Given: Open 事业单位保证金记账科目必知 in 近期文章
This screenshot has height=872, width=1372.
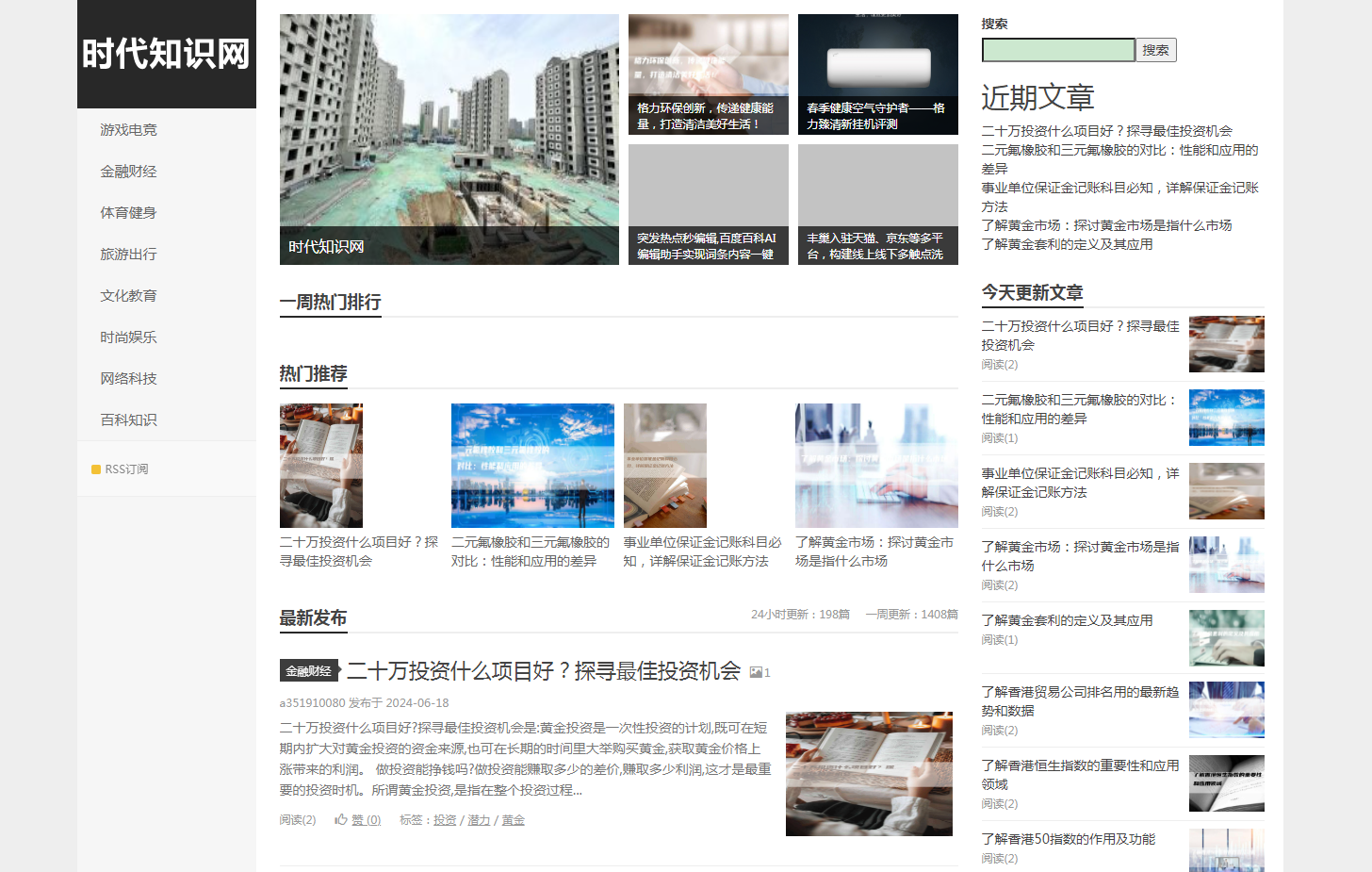Looking at the screenshot, I should coord(1119,197).
